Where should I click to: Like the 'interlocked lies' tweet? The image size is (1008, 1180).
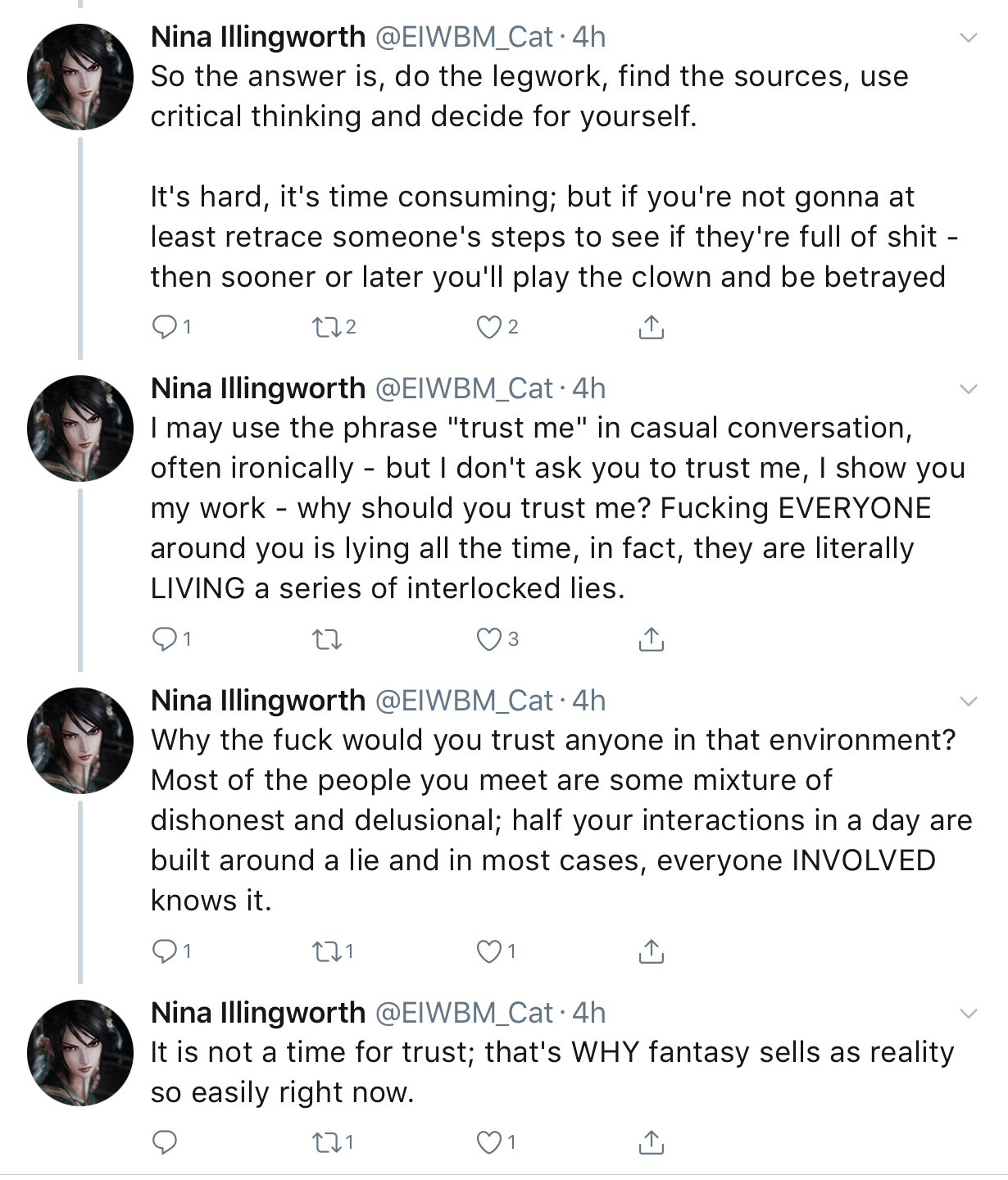click(x=489, y=639)
